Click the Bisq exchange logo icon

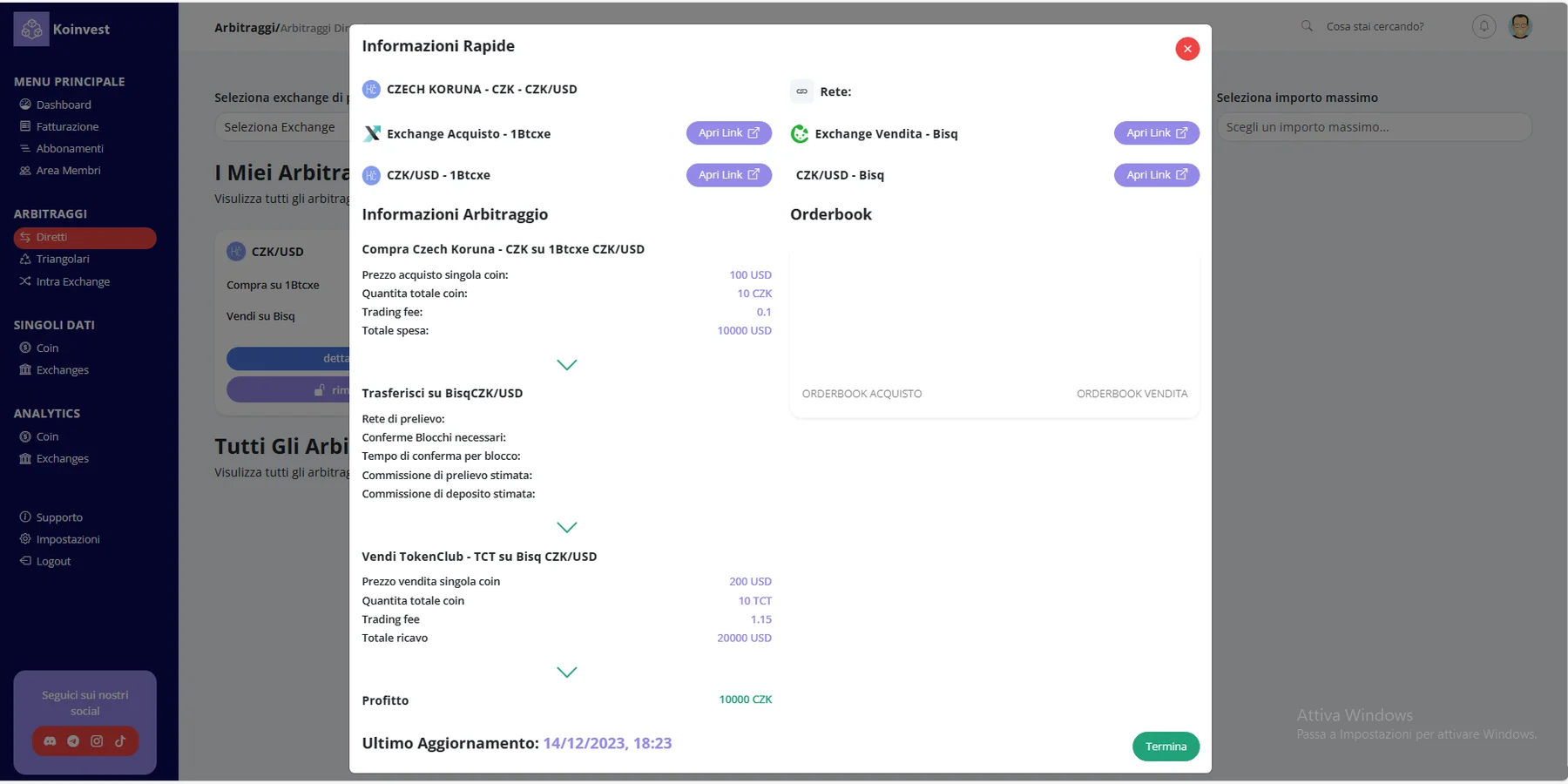click(x=800, y=133)
